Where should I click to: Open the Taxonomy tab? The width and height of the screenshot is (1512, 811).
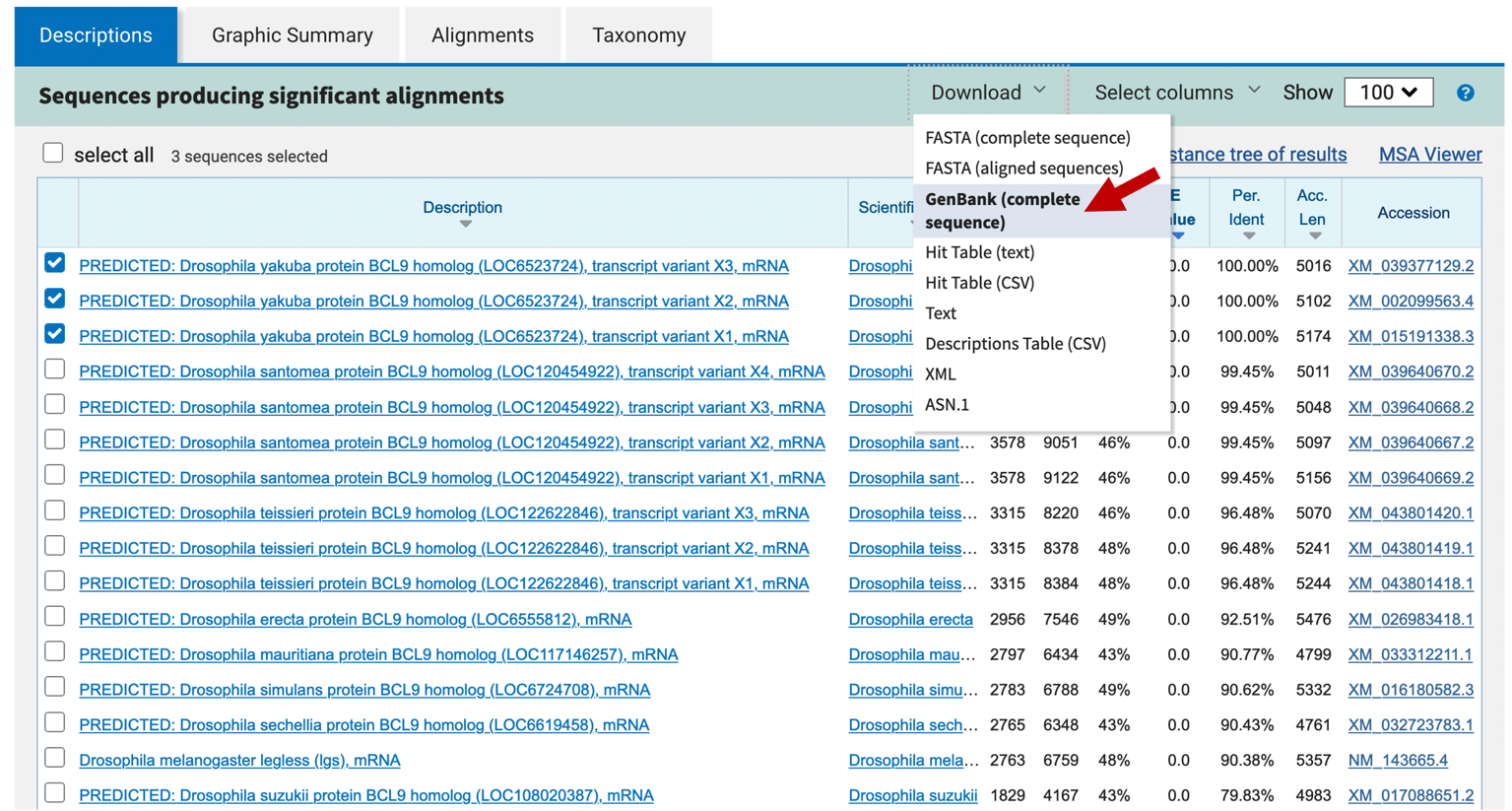tap(639, 35)
